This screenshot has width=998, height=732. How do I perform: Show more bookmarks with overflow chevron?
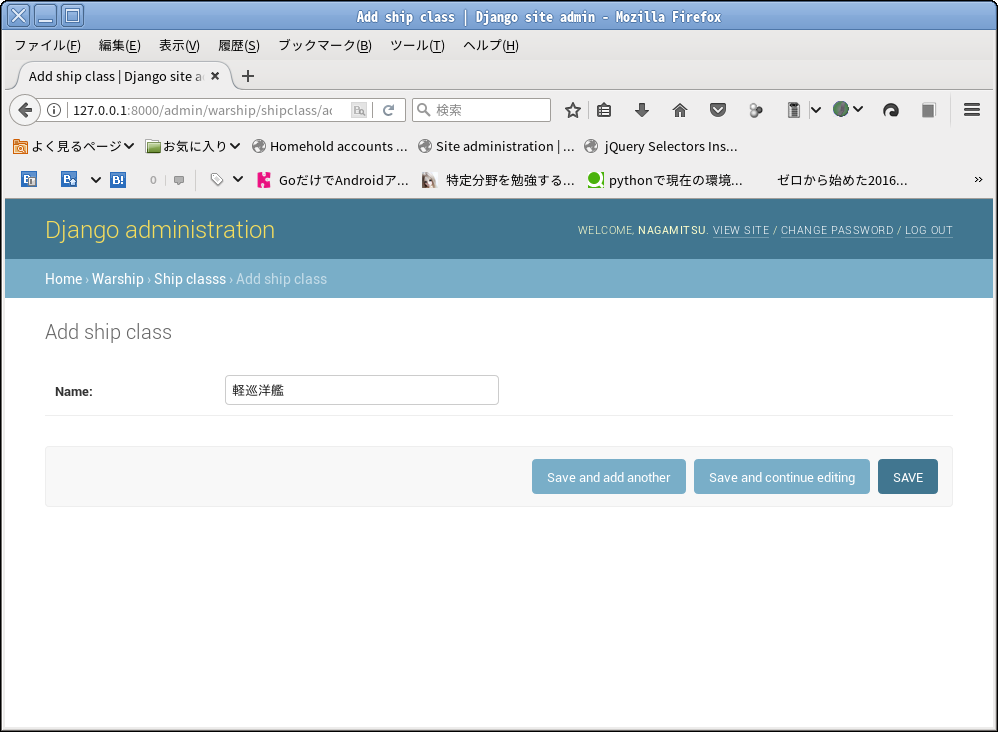click(x=978, y=179)
